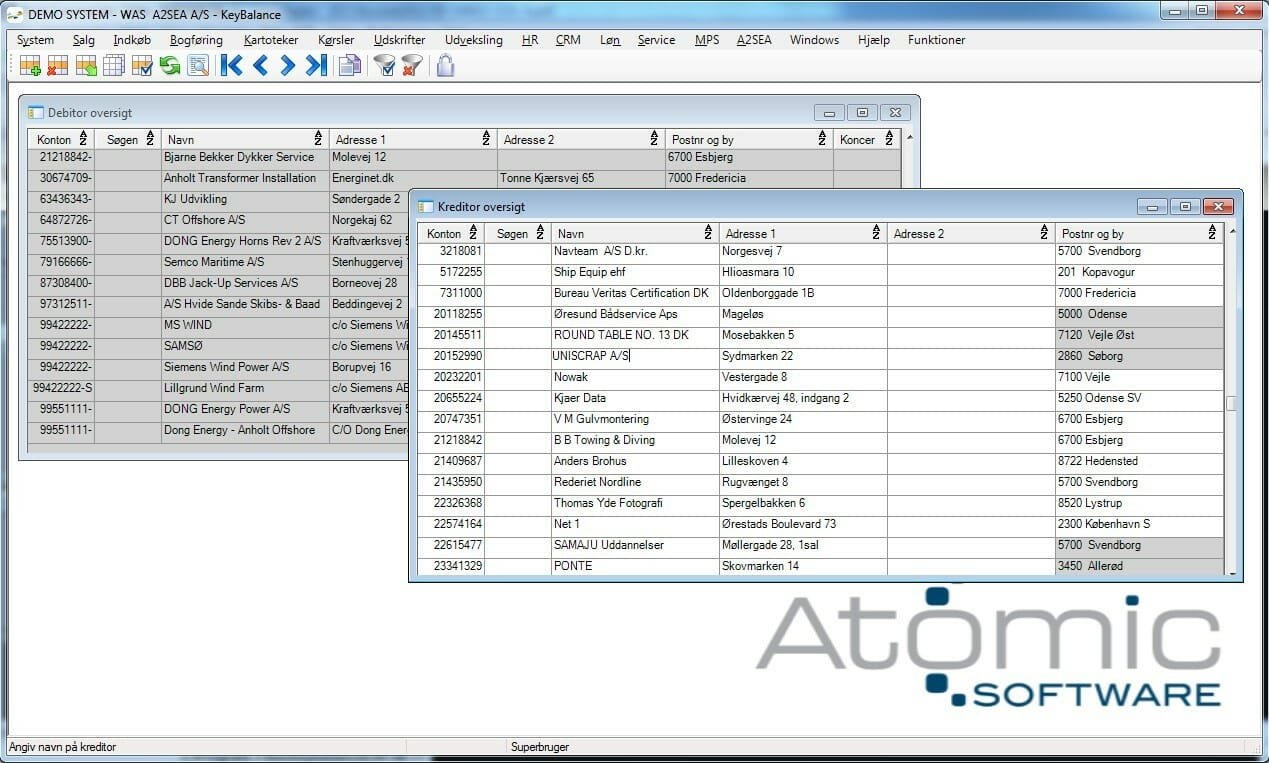1269x763 pixels.
Task: Apply the filter with the funnel checkmark icon
Action: [x=385, y=64]
